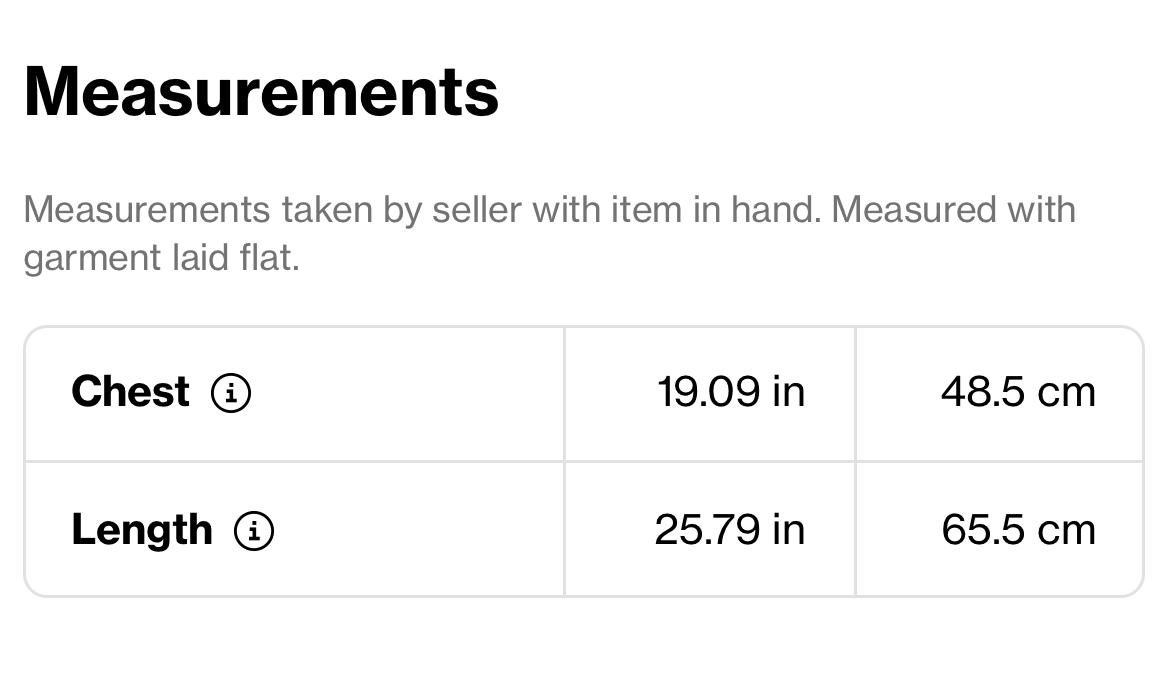Click the number 25.79 in Length row
Viewport: 1153px width, 673px height.
(707, 530)
